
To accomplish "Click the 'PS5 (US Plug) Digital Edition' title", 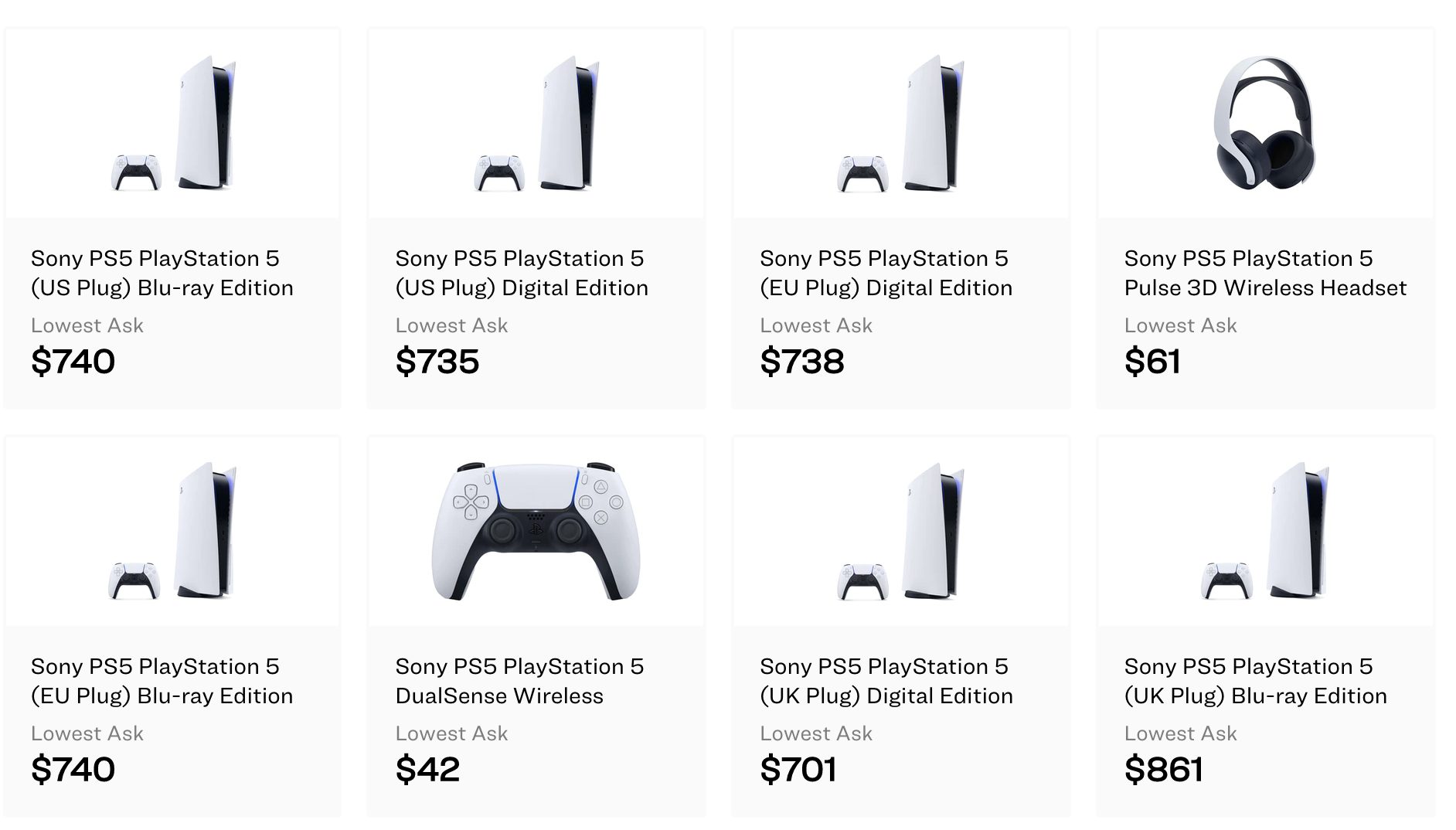I will coord(522,273).
